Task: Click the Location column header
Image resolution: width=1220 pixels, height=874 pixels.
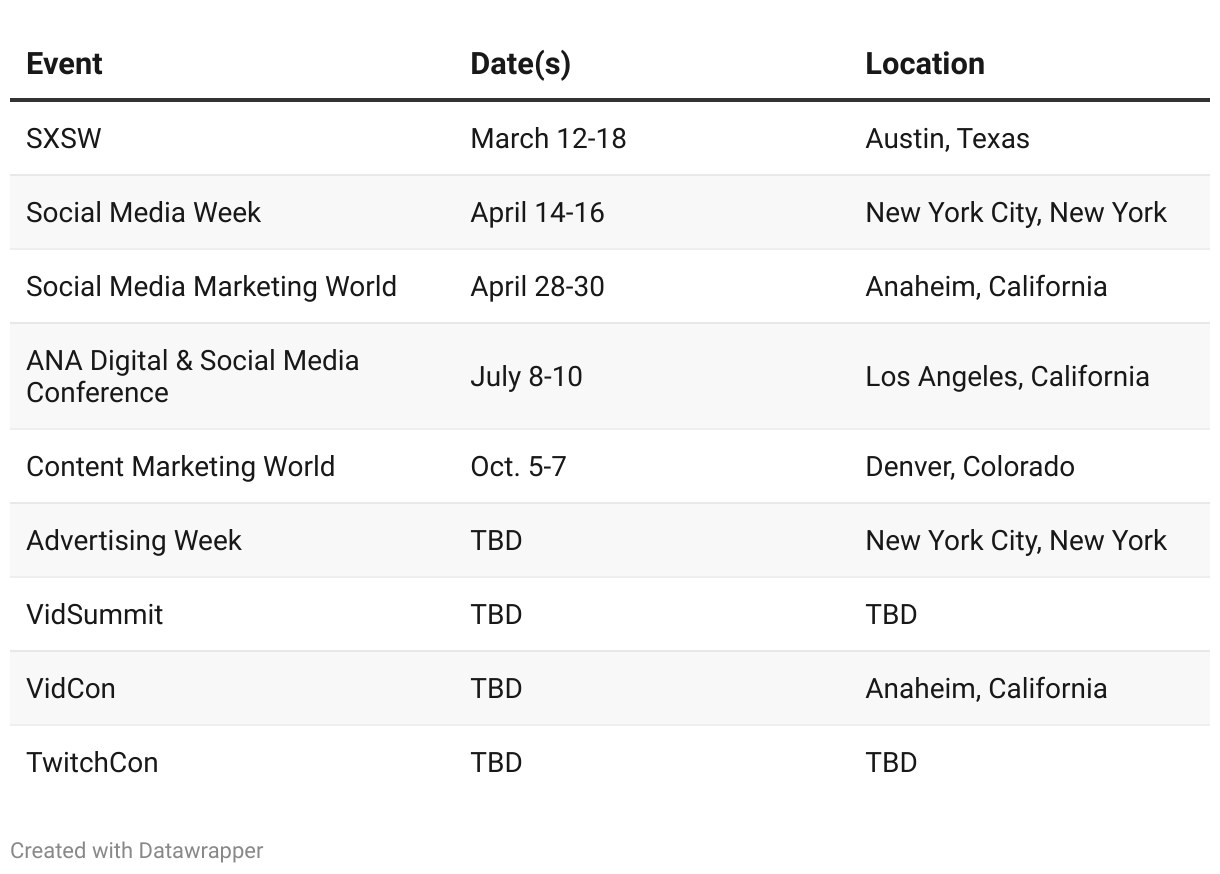Action: [x=924, y=64]
